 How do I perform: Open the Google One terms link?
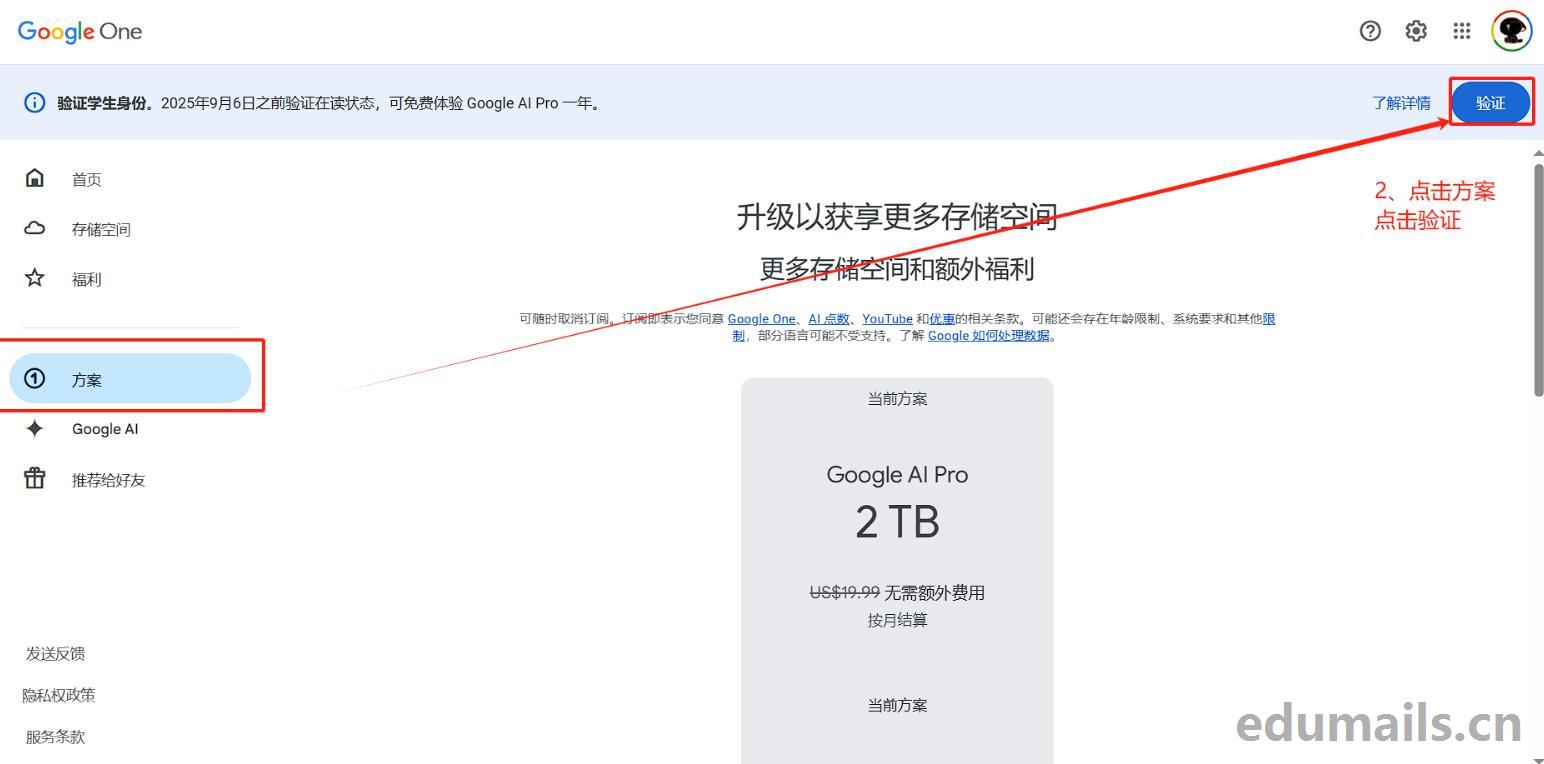point(761,319)
